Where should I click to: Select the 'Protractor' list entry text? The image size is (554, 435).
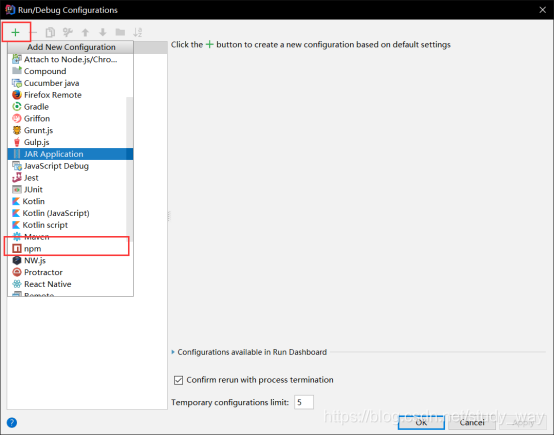tap(43, 272)
